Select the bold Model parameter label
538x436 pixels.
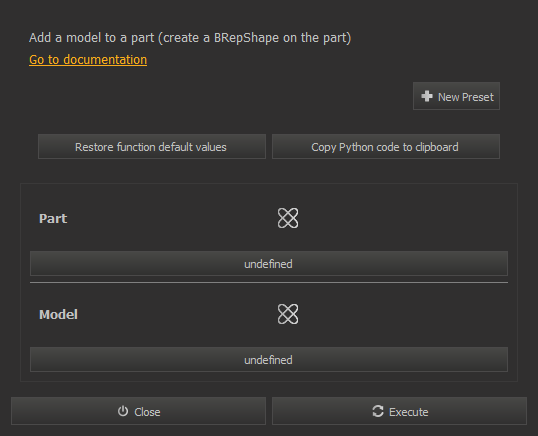pos(58,315)
